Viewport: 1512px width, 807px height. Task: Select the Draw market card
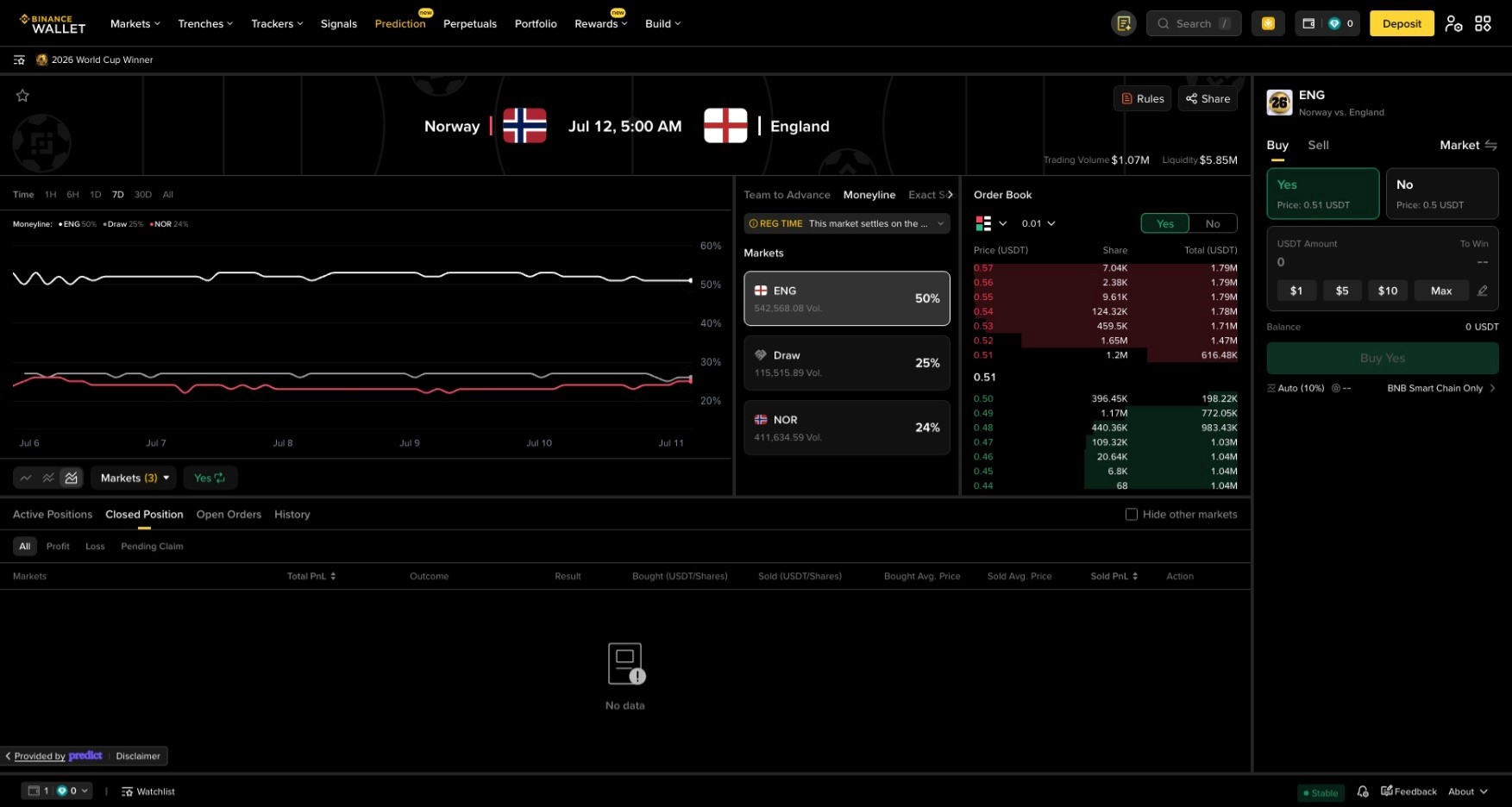pos(847,363)
